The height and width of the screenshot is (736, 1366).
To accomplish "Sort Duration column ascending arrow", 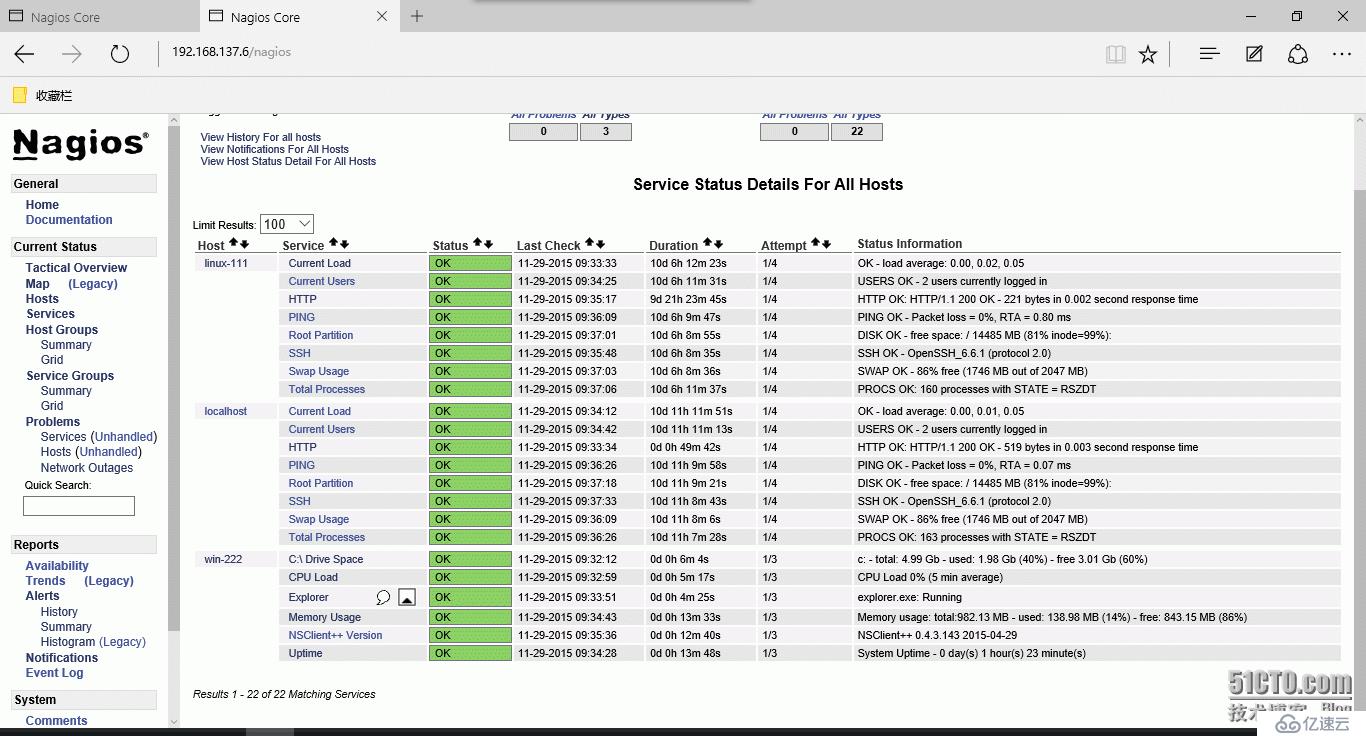I will [707, 243].
